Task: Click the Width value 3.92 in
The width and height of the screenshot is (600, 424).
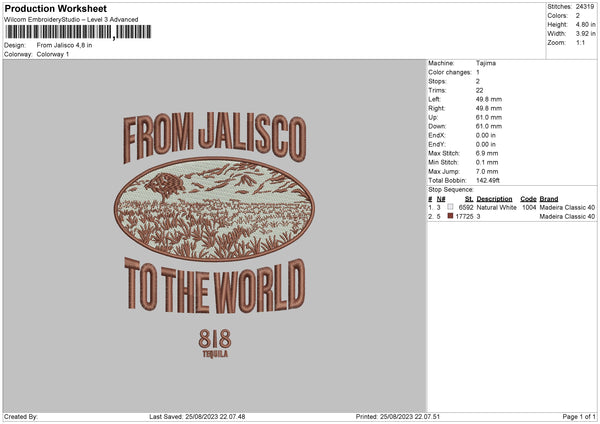Action: 585,34
